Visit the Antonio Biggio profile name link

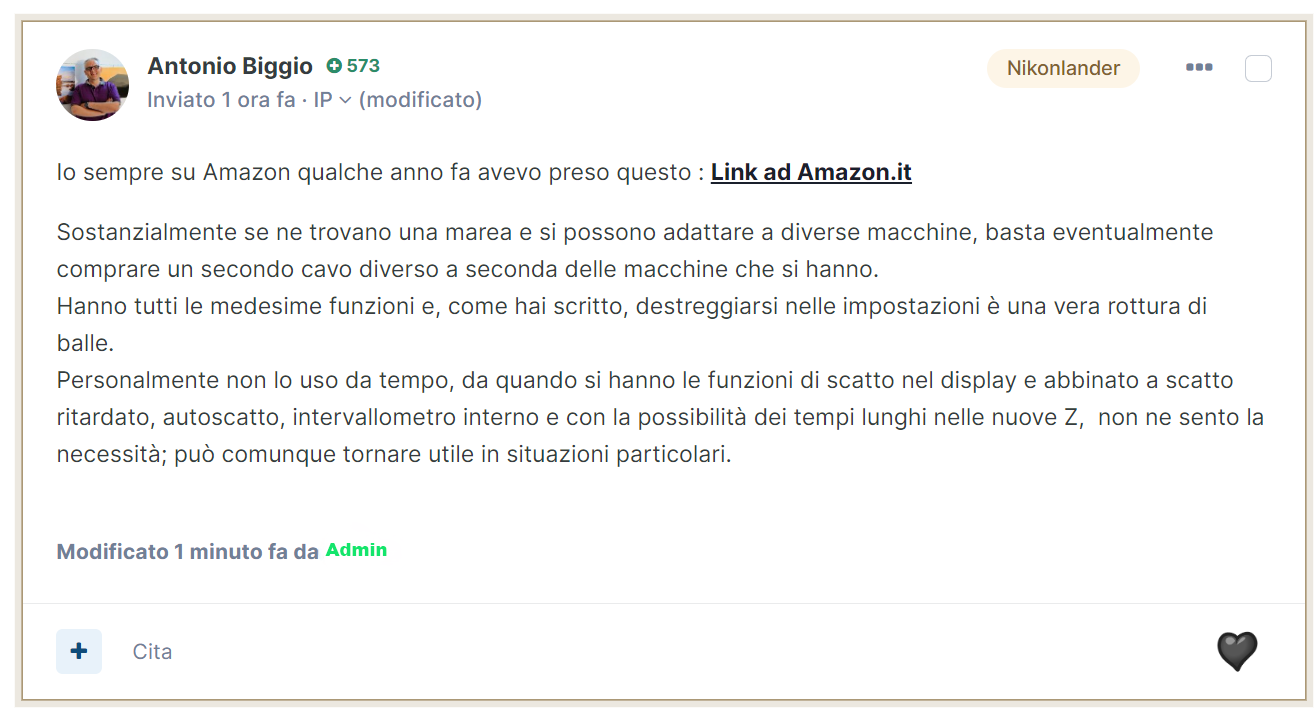tap(230, 66)
